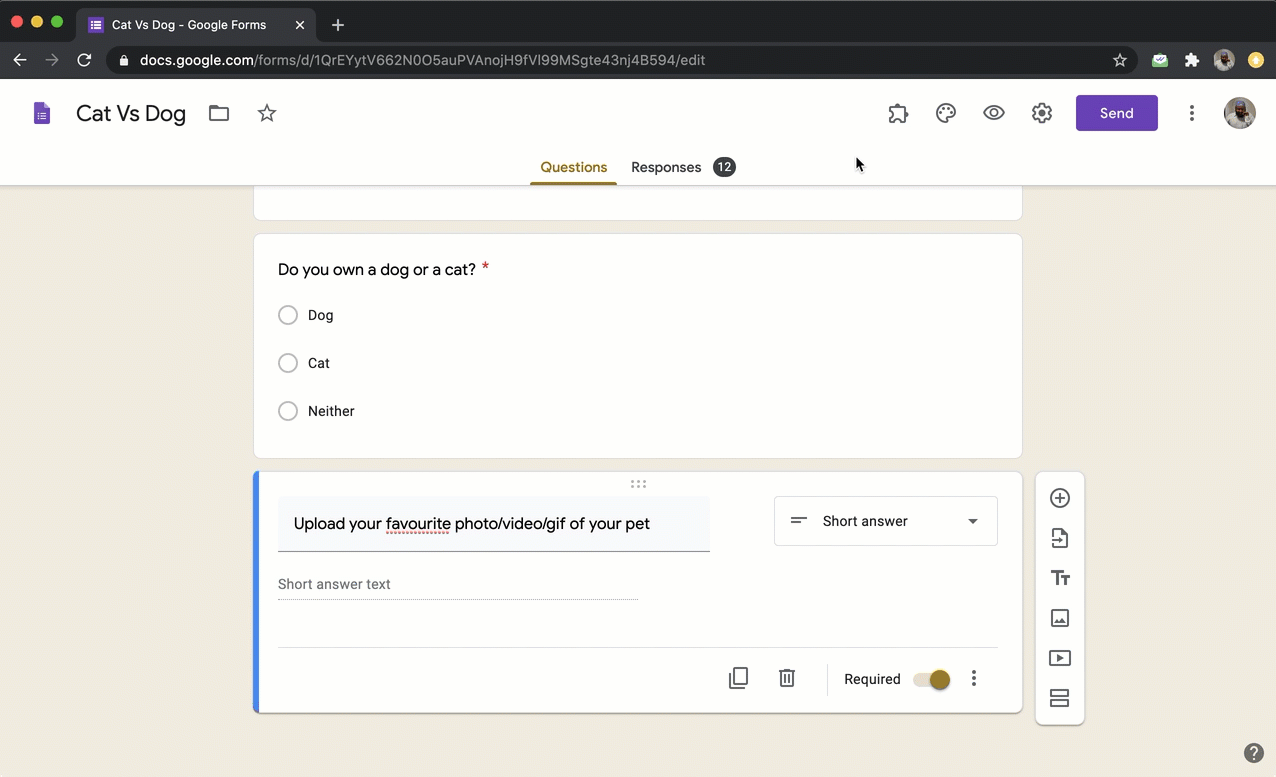Switch to the Responses tab

666,167
